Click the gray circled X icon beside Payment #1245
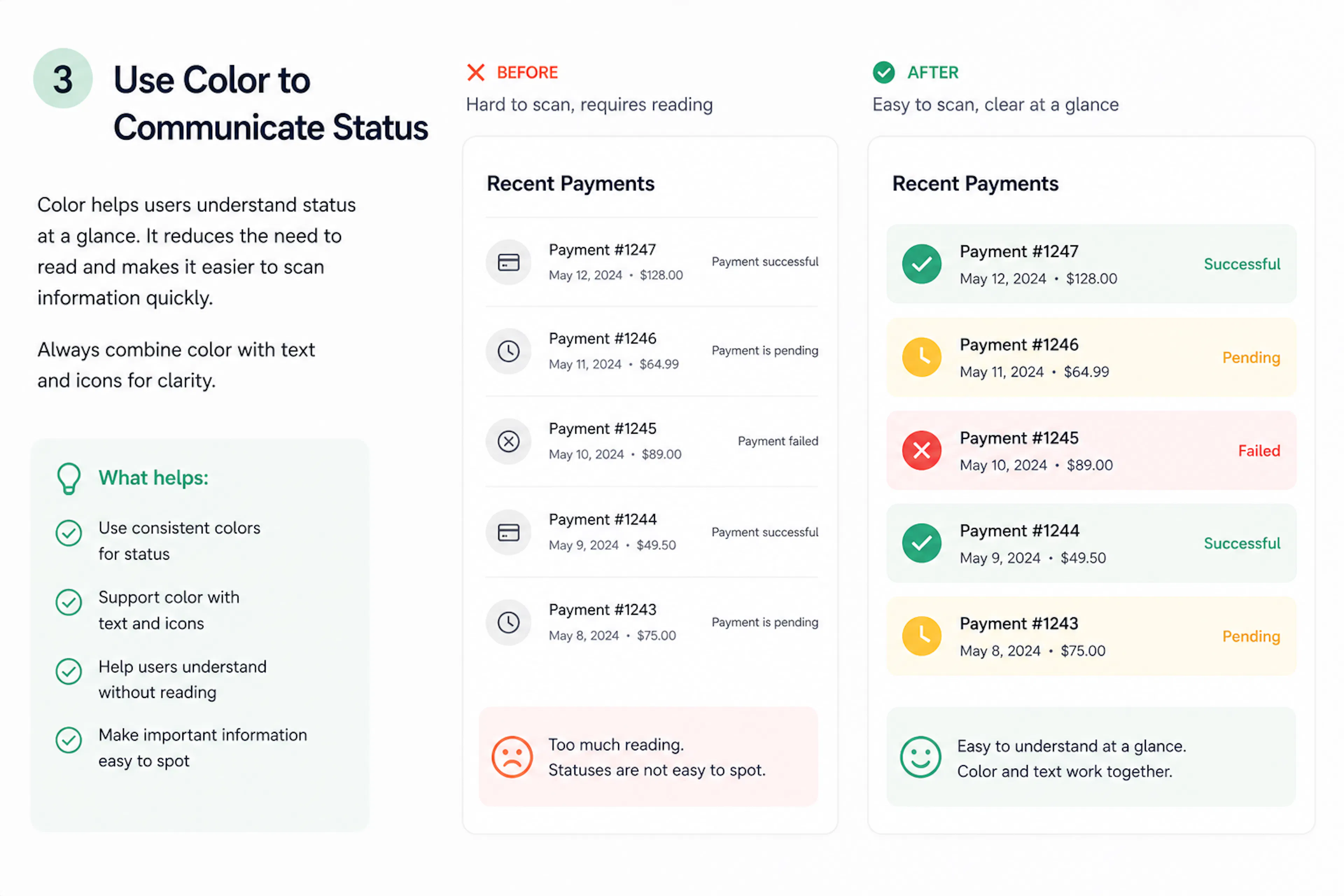The image size is (1344, 896). (x=508, y=441)
